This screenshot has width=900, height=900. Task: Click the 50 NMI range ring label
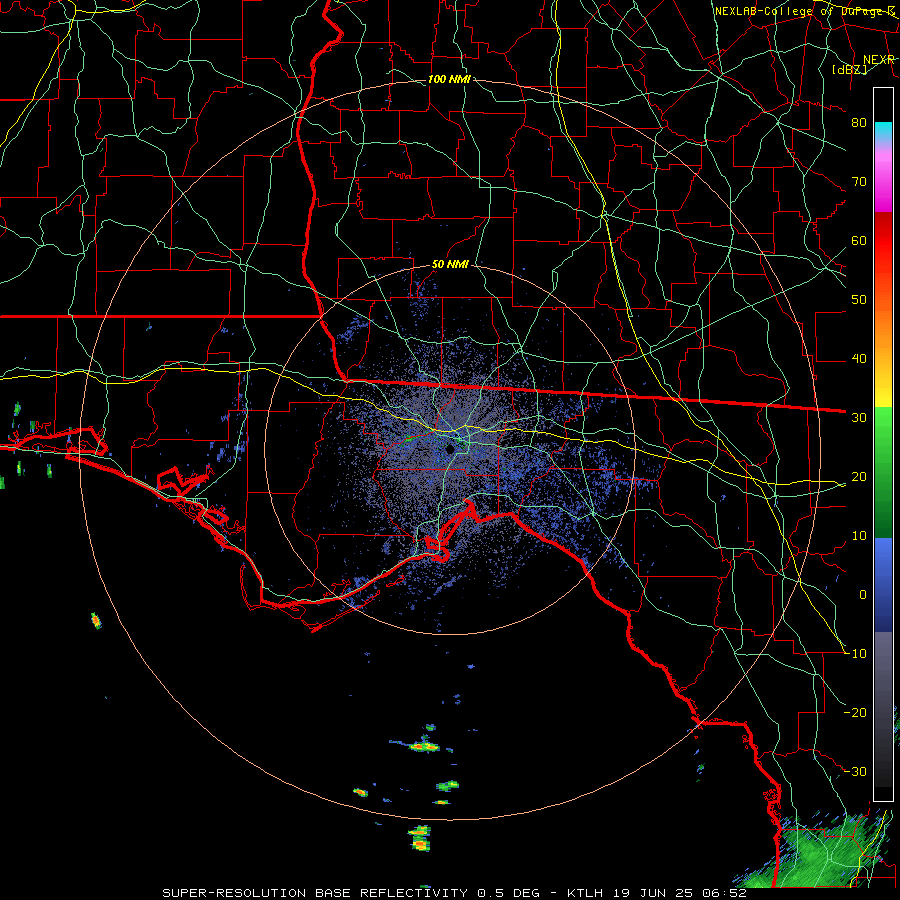click(451, 265)
